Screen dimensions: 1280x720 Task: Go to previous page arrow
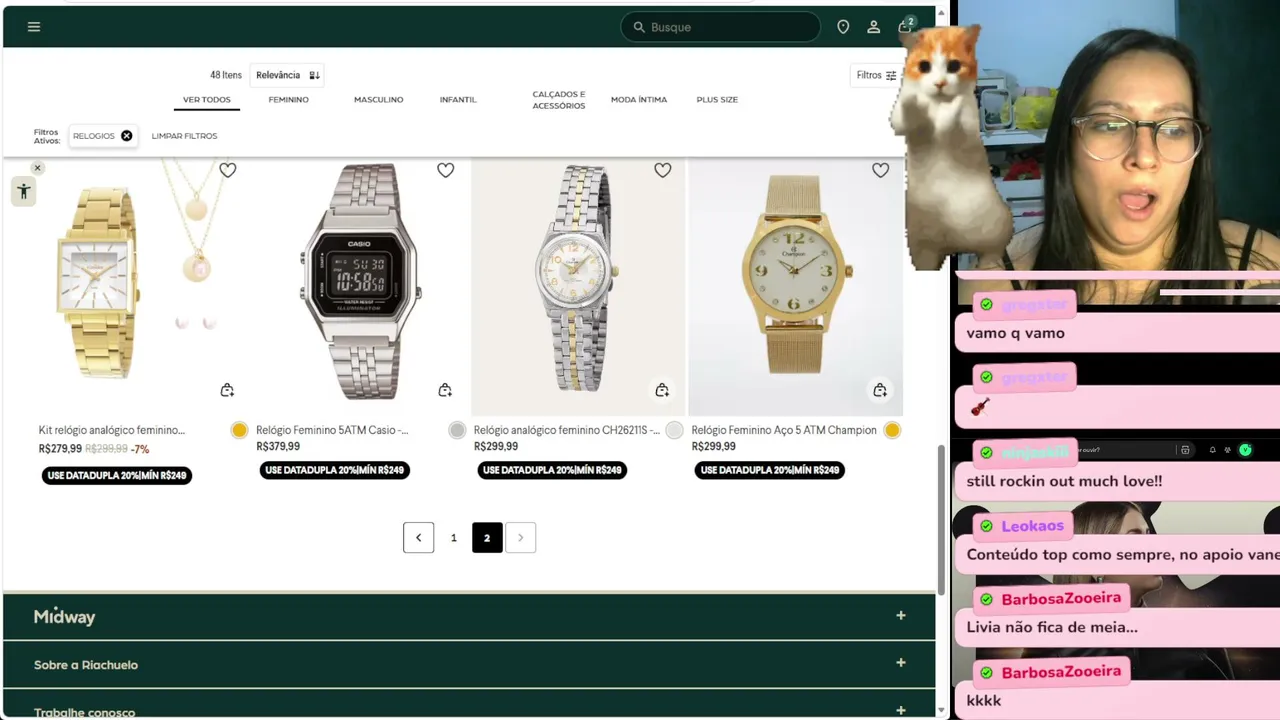pyautogui.click(x=418, y=538)
